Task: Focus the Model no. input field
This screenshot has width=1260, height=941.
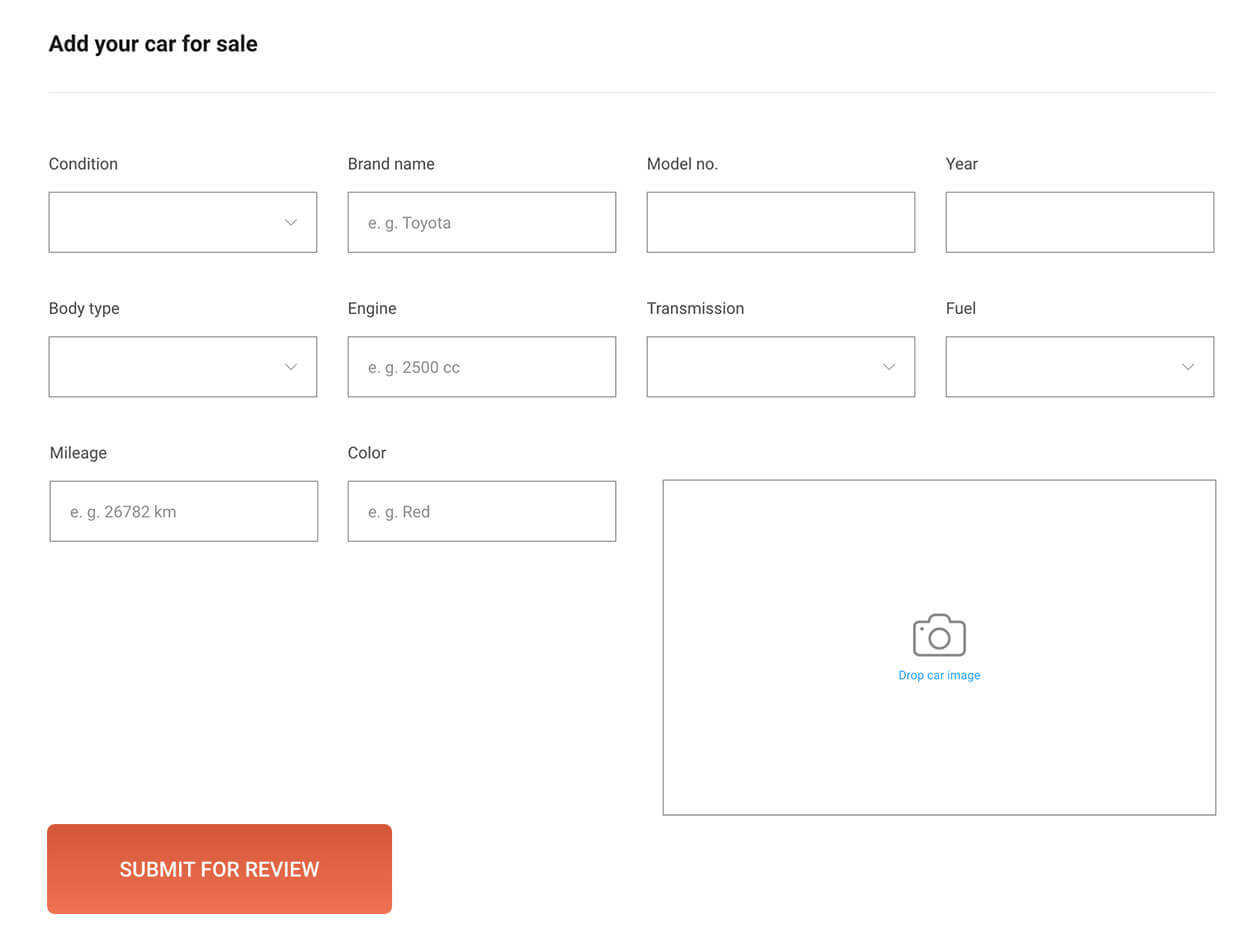Action: click(x=781, y=222)
